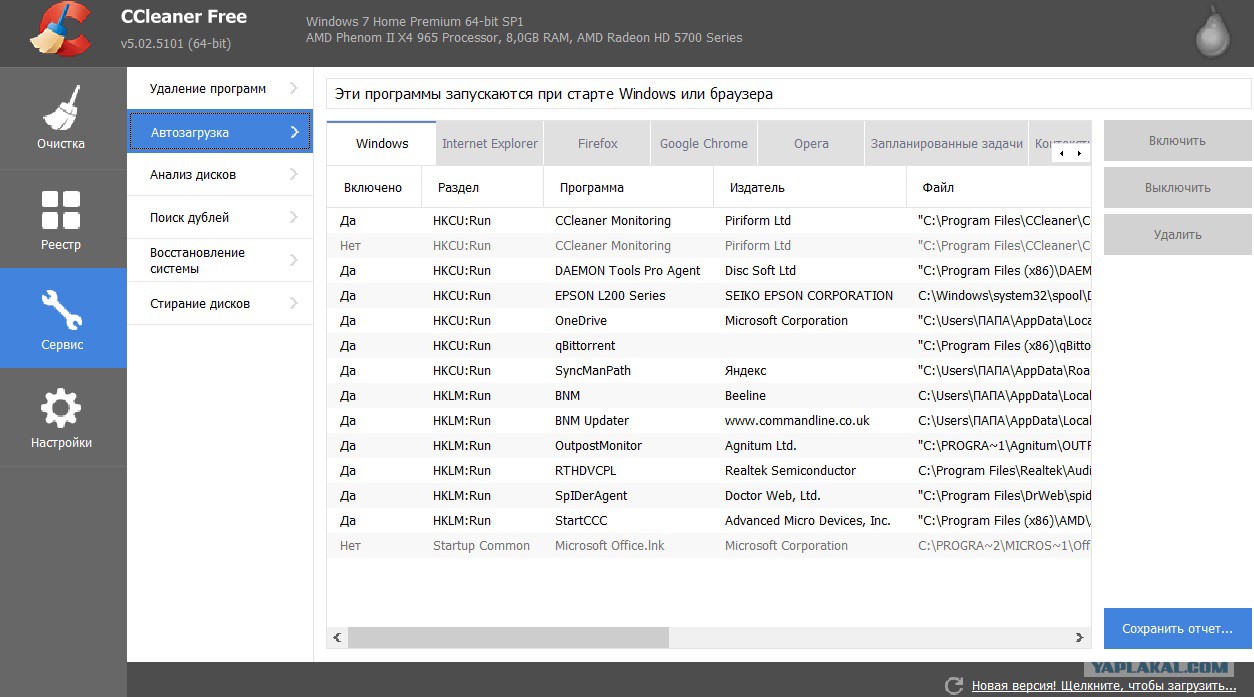This screenshot has height=697, width=1254.
Task: Sort by the Включено column header
Action: tap(372, 187)
